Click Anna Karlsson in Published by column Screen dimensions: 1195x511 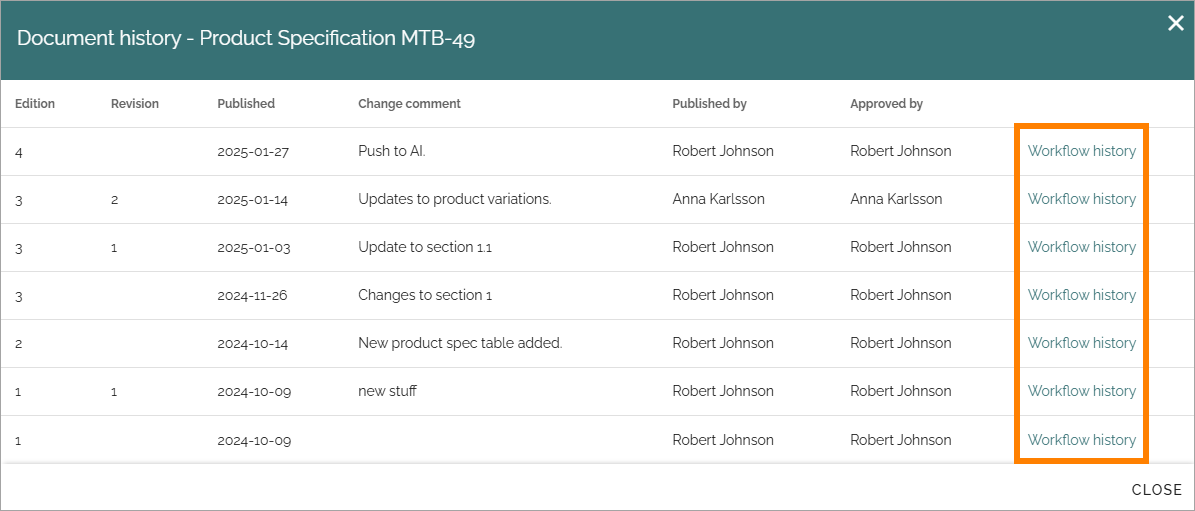[719, 199]
